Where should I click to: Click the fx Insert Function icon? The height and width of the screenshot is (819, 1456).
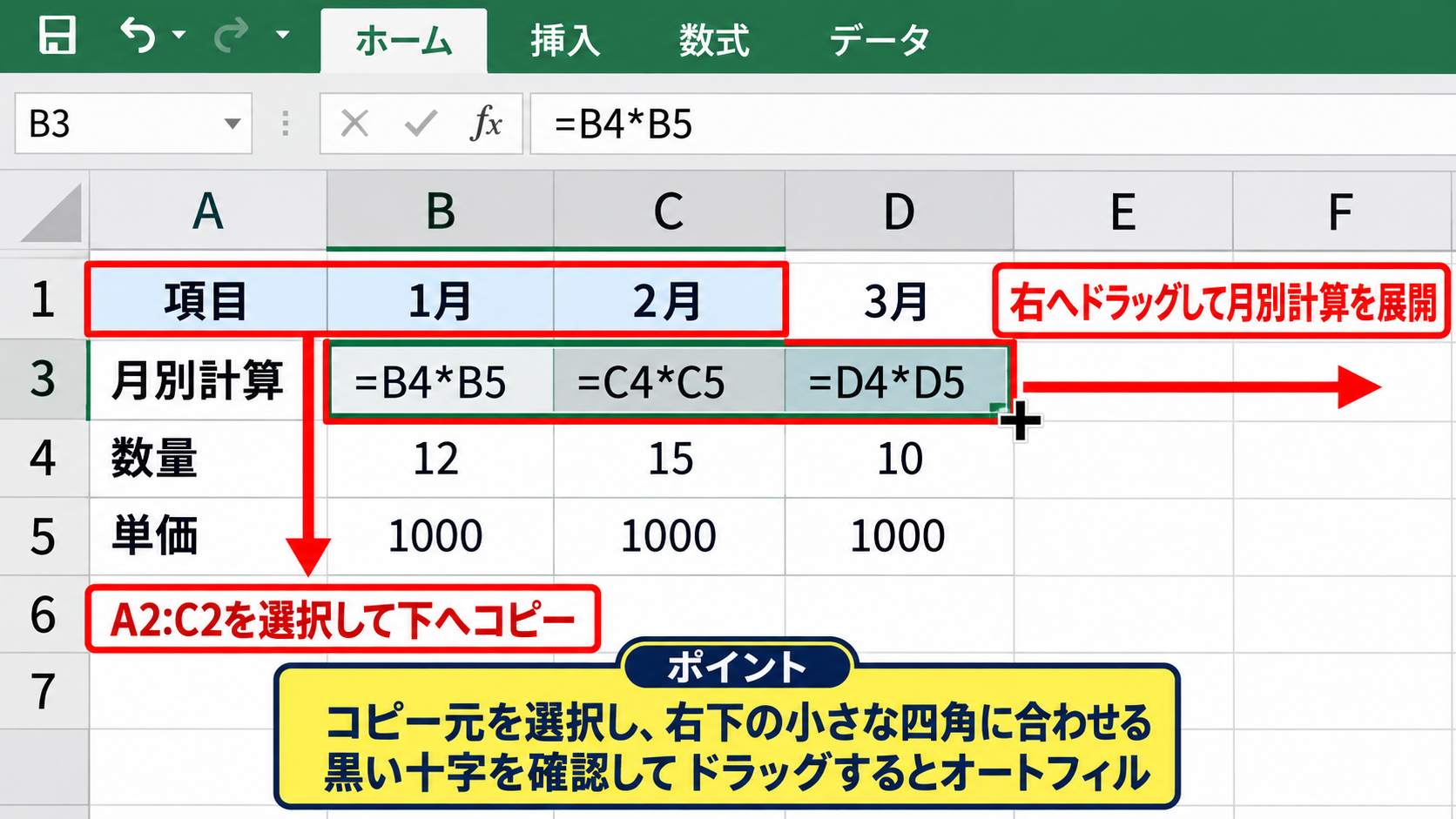coord(487,124)
